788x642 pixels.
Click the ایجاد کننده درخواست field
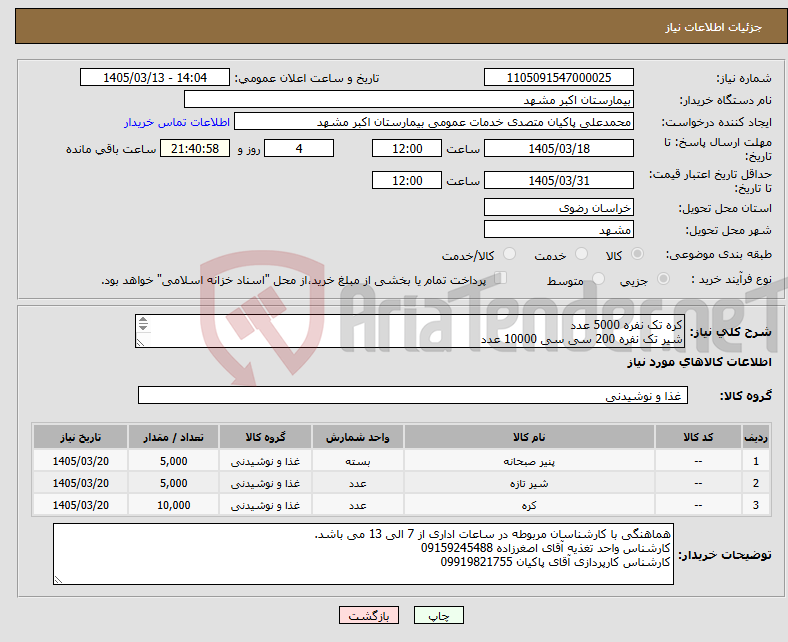click(x=434, y=122)
